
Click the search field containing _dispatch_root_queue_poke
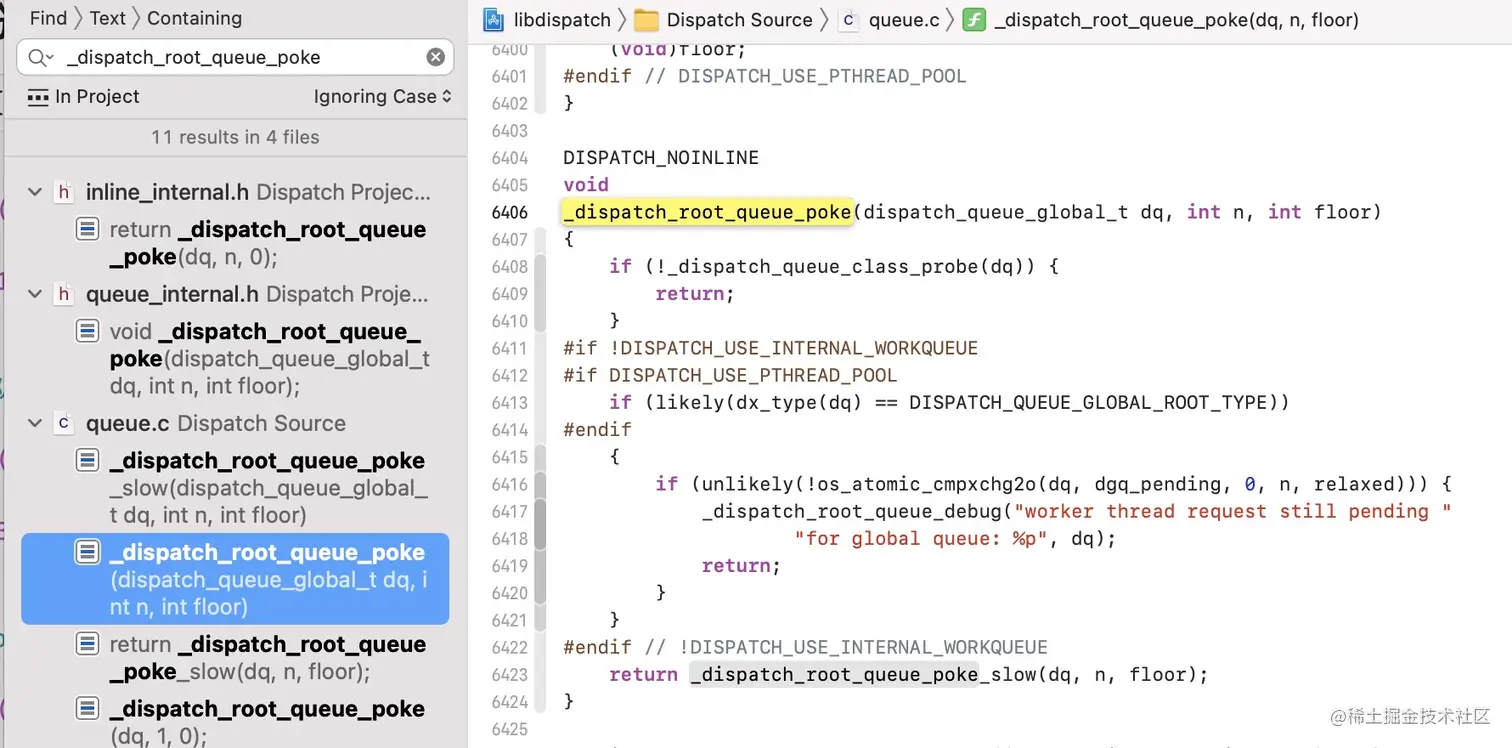click(235, 57)
